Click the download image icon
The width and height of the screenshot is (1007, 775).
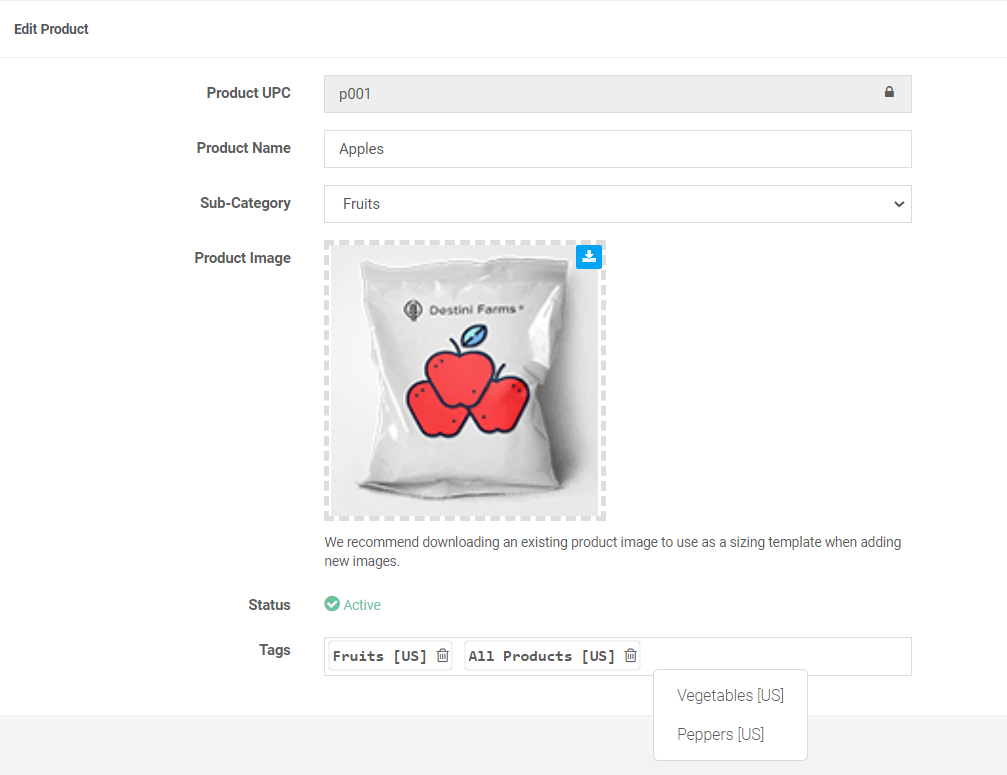click(588, 257)
